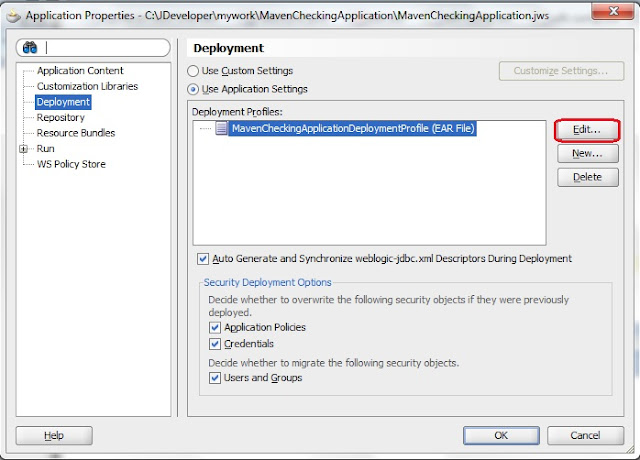This screenshot has width=640, height=460.
Task: Select Use Custom Settings radio button
Action: [x=193, y=71]
